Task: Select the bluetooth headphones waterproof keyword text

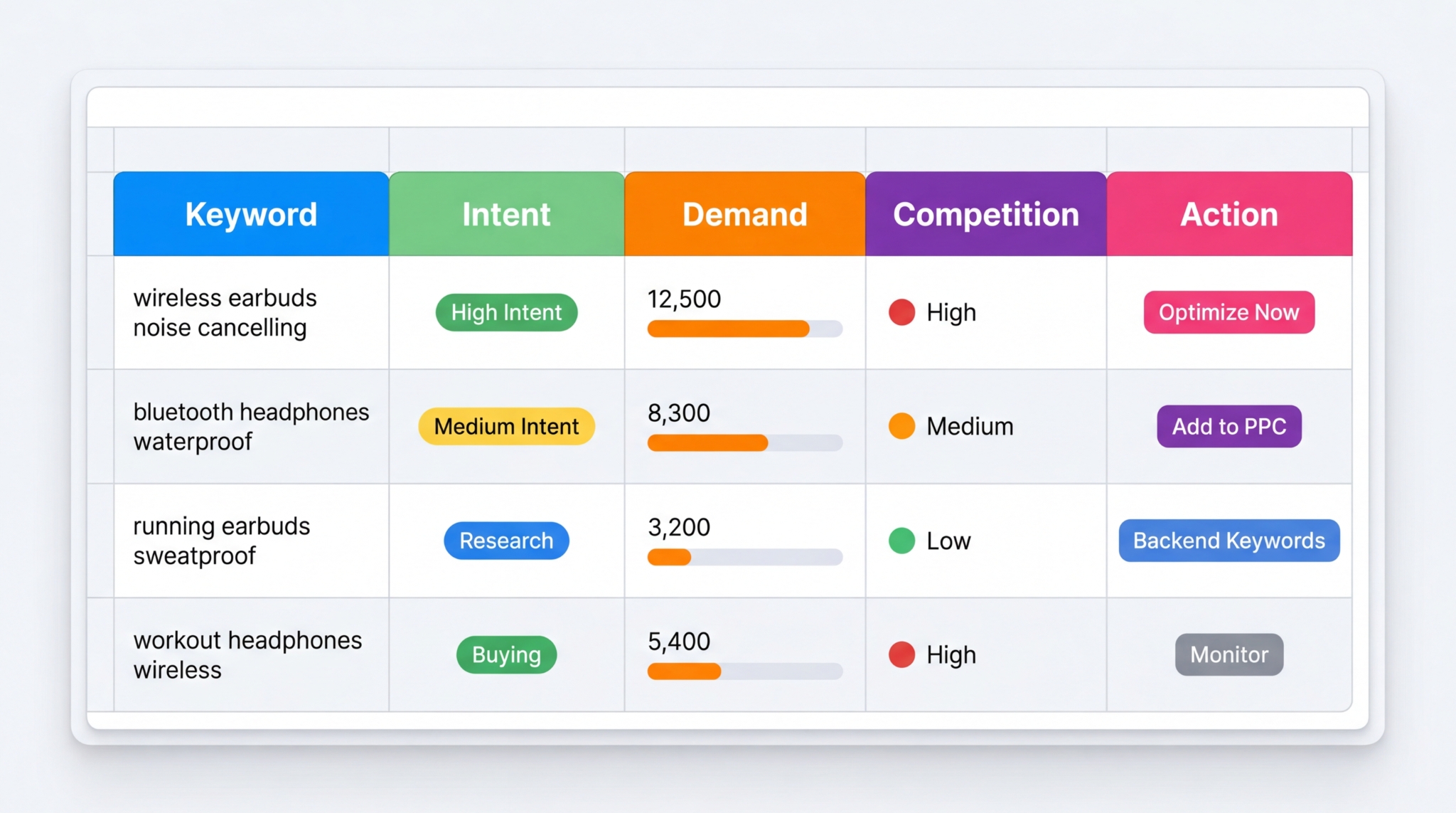Action: [x=250, y=426]
